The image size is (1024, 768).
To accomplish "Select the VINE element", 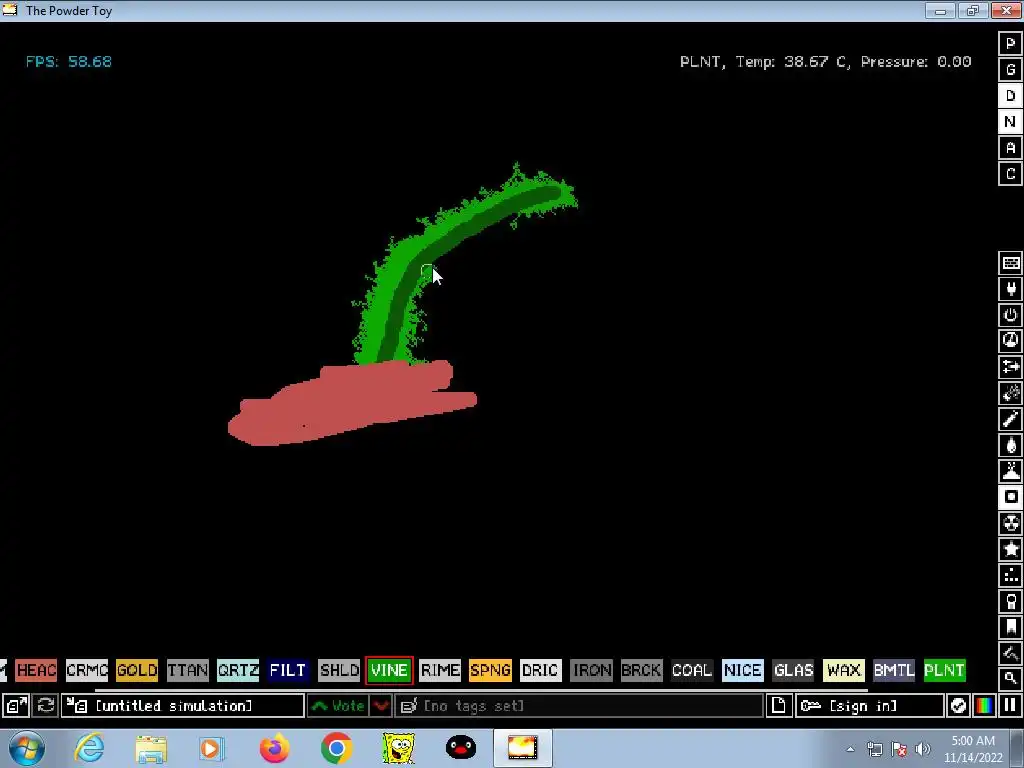I will click(x=389, y=670).
